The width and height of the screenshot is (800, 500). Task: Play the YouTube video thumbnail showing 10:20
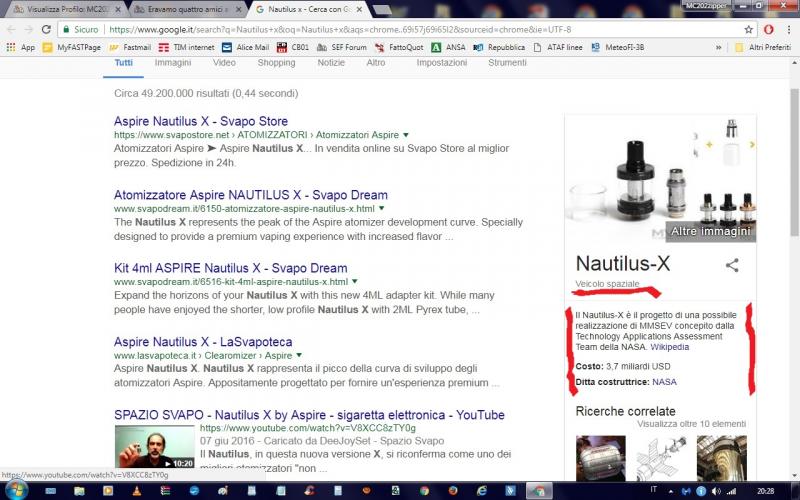(x=155, y=447)
